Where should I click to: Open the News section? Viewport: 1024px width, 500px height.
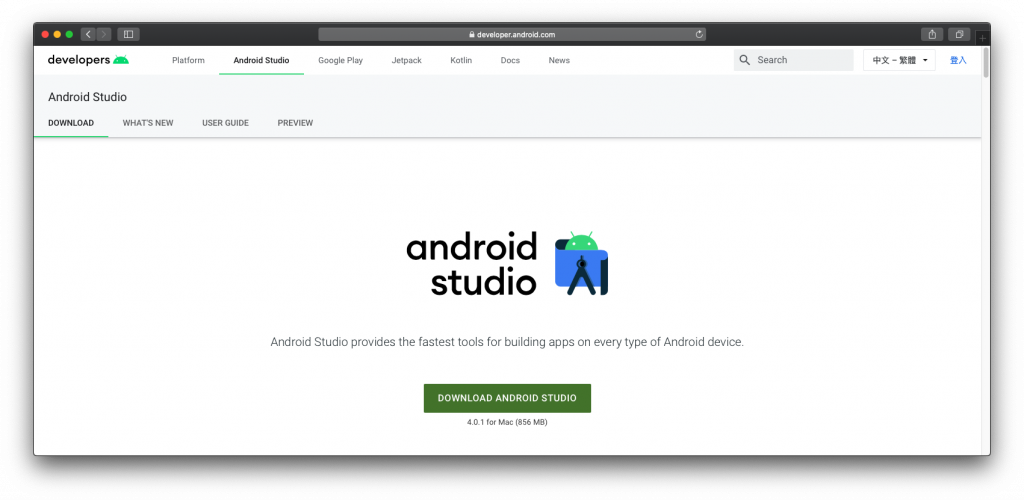coord(559,60)
